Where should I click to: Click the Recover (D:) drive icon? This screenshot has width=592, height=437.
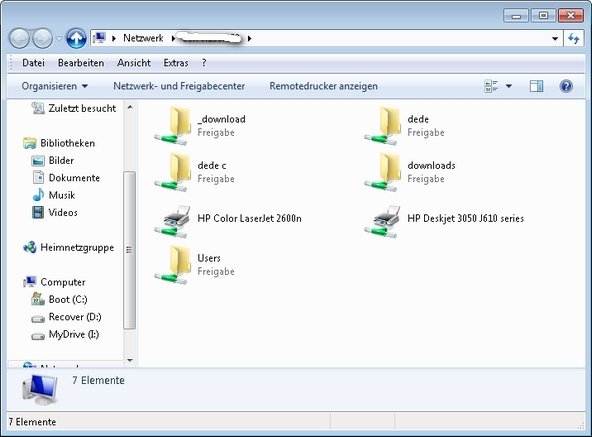pos(38,318)
